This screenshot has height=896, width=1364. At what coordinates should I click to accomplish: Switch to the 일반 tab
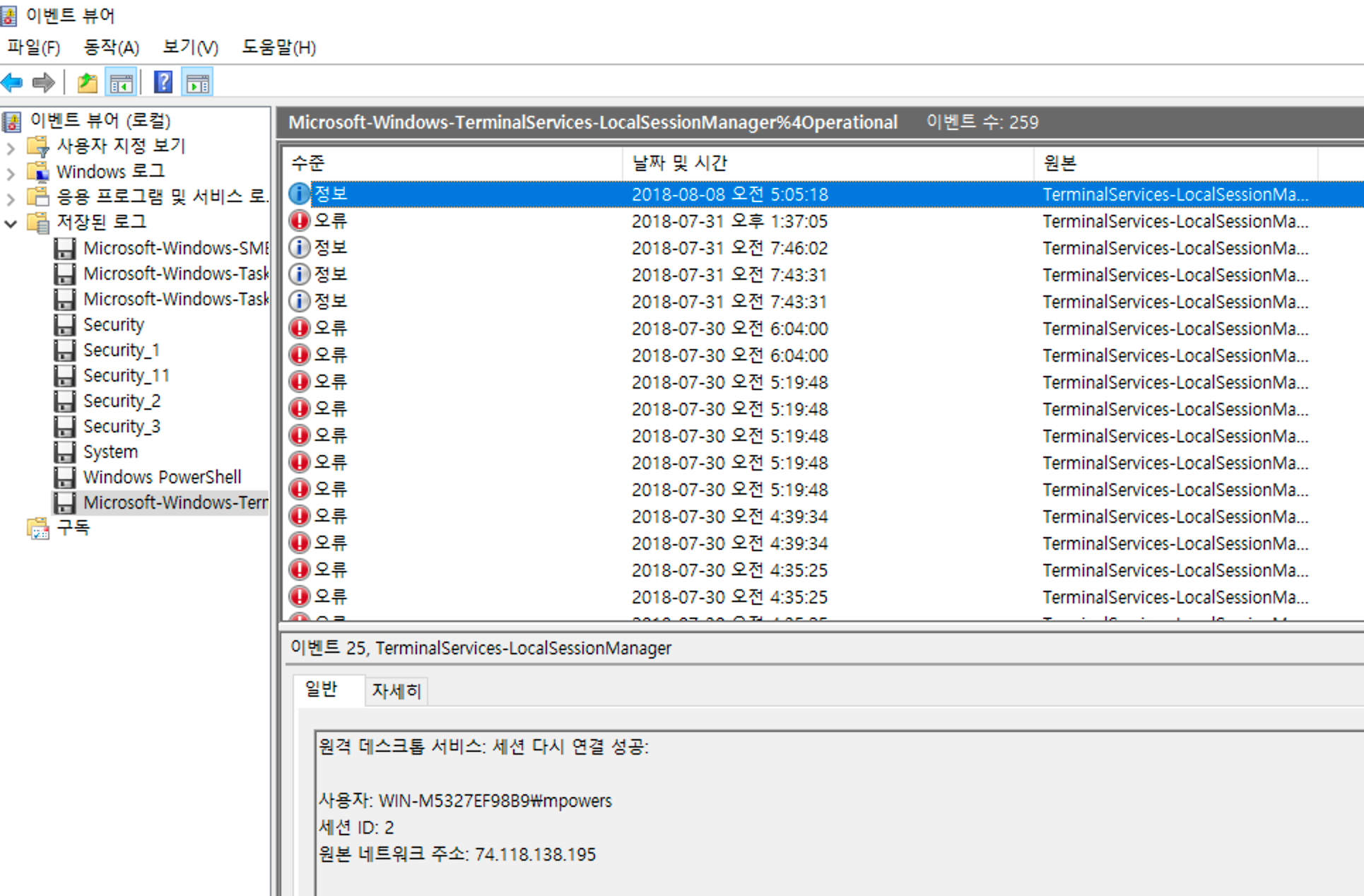coord(322,689)
